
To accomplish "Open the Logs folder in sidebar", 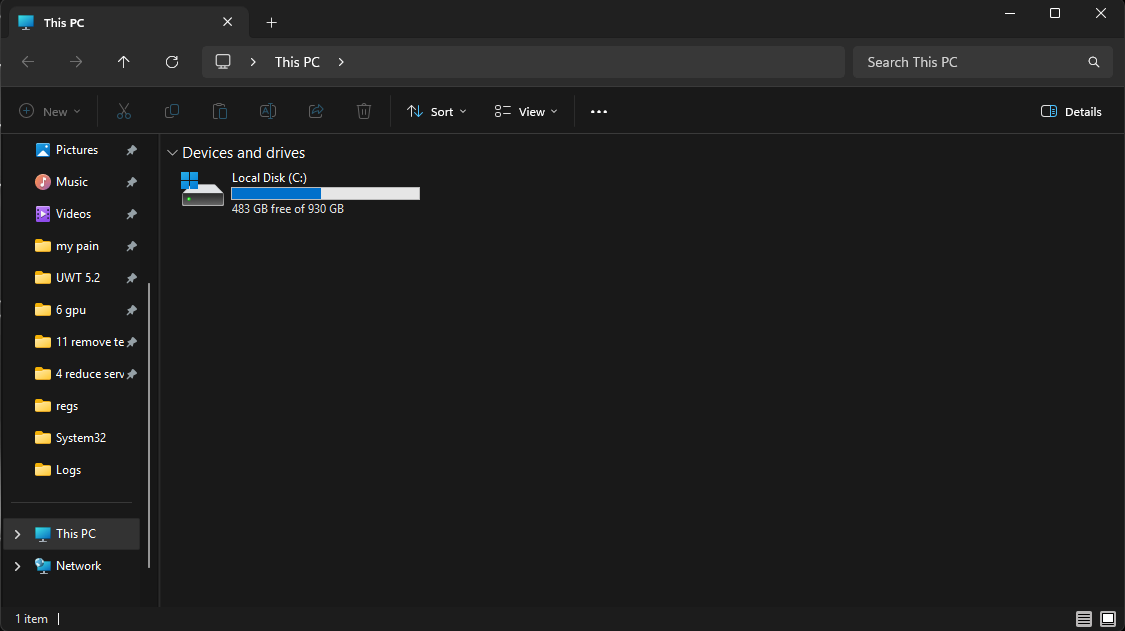I will [x=68, y=470].
